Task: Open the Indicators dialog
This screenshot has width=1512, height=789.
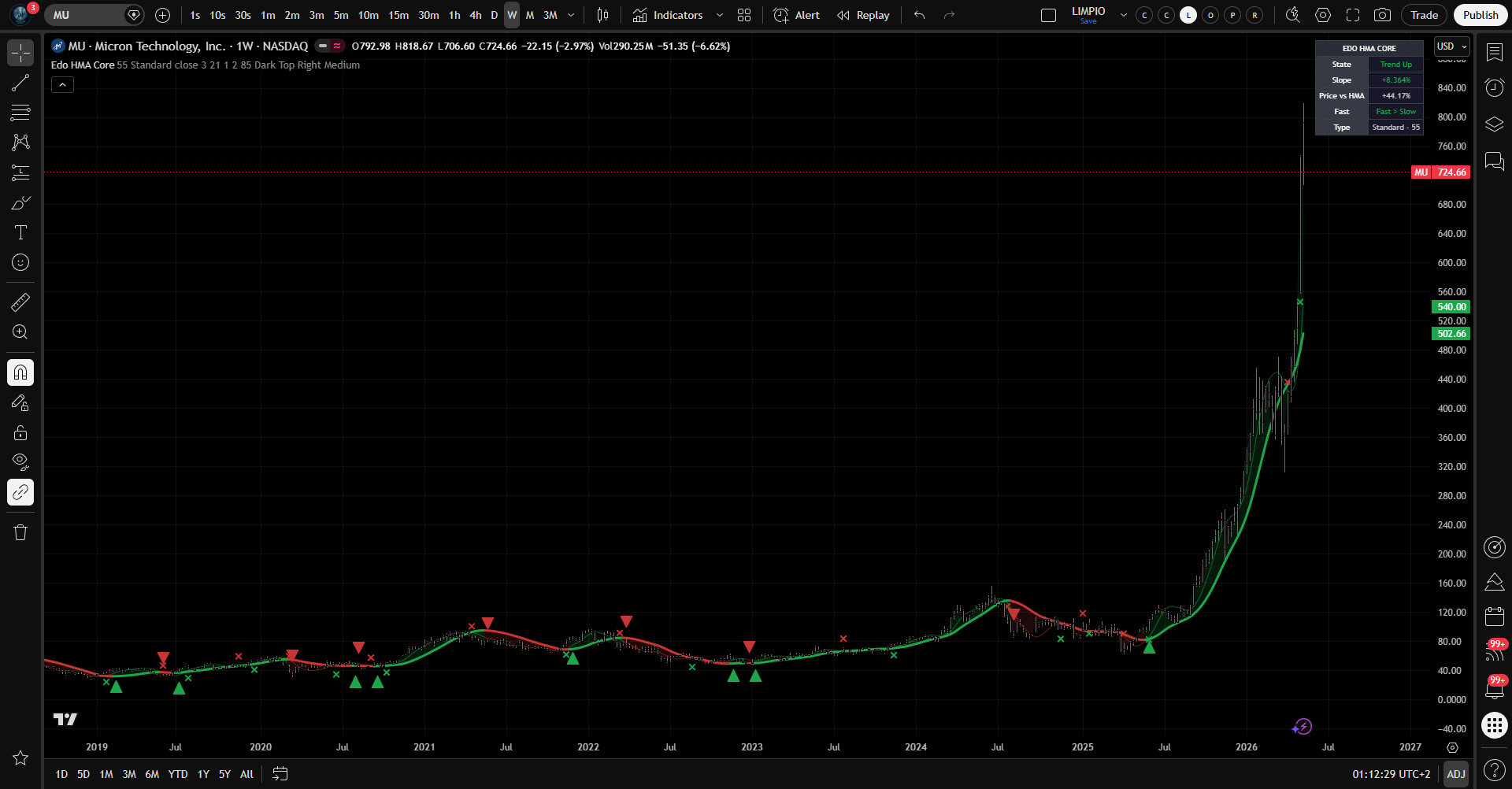Action: (x=668, y=15)
